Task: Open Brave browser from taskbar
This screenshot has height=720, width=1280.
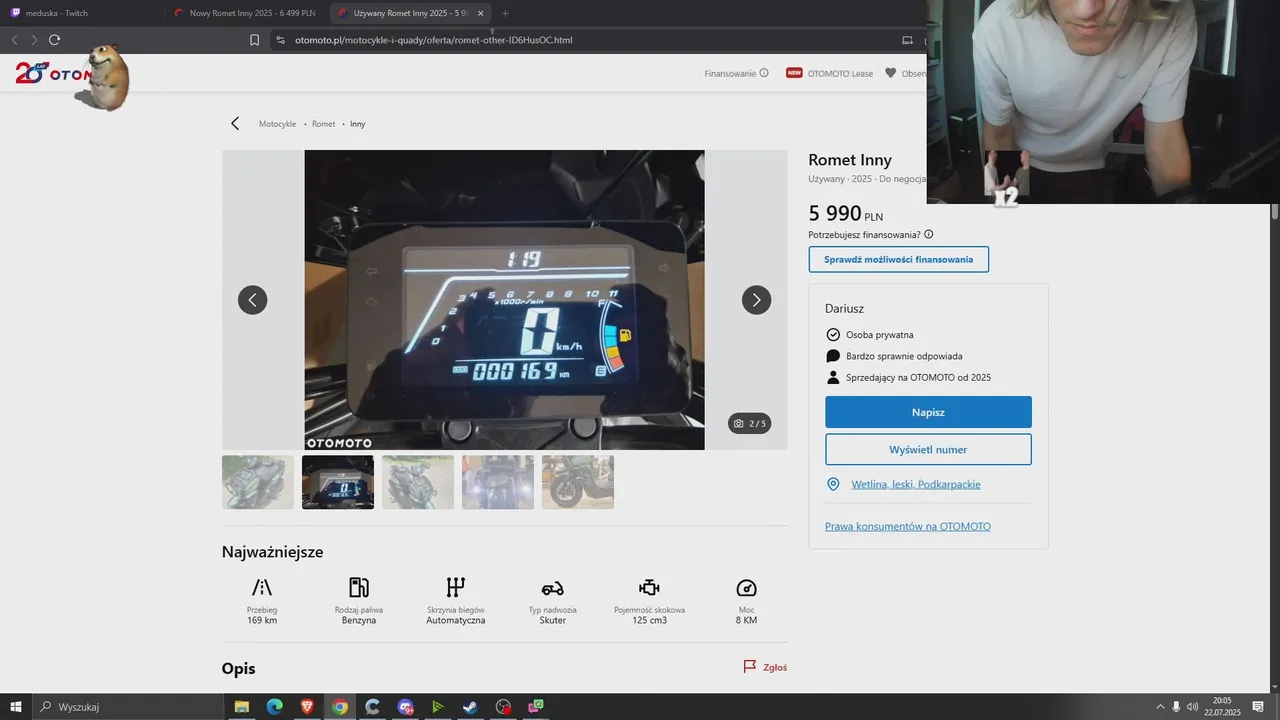Action: pyautogui.click(x=307, y=707)
